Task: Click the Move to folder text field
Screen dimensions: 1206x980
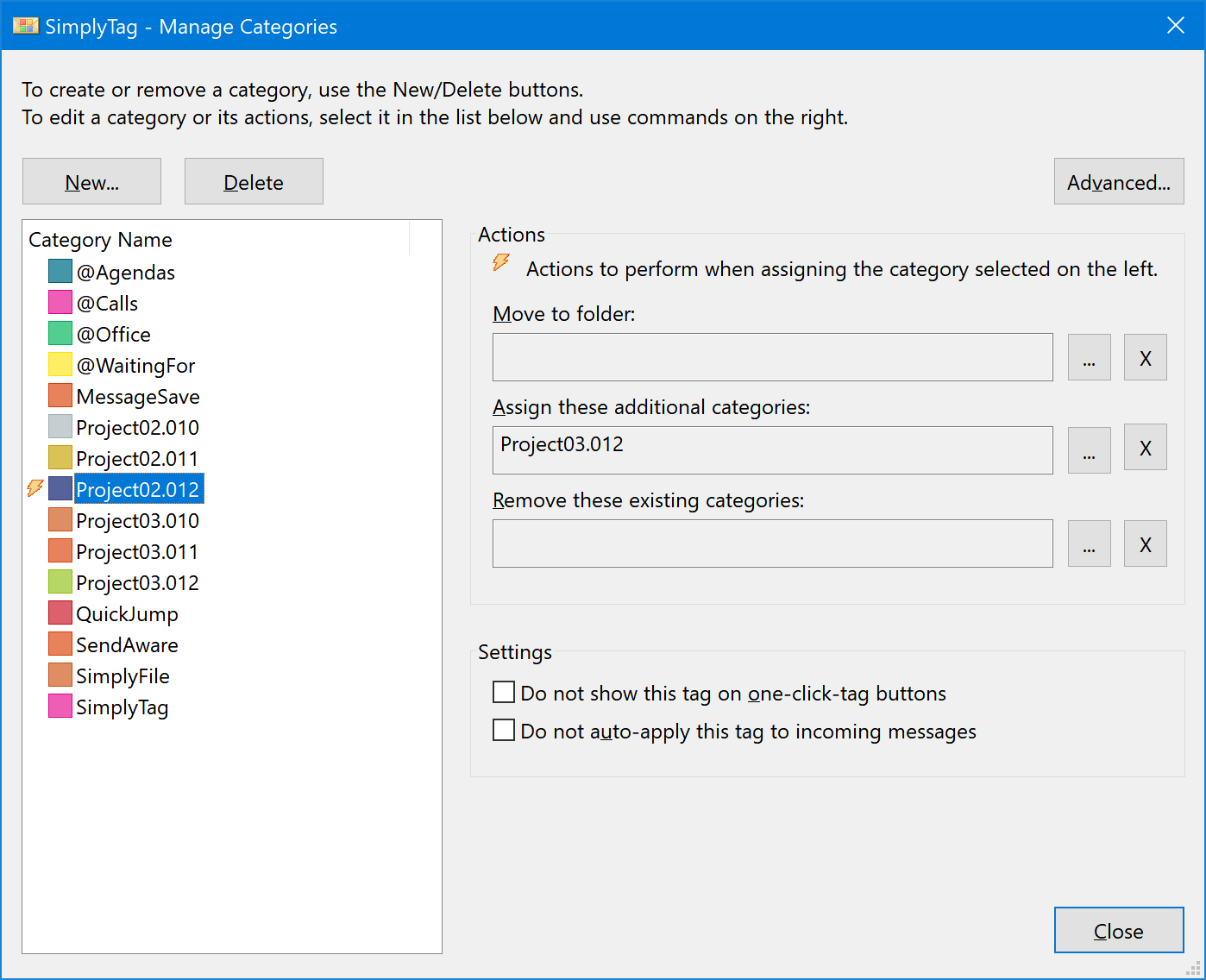Action: [x=773, y=357]
